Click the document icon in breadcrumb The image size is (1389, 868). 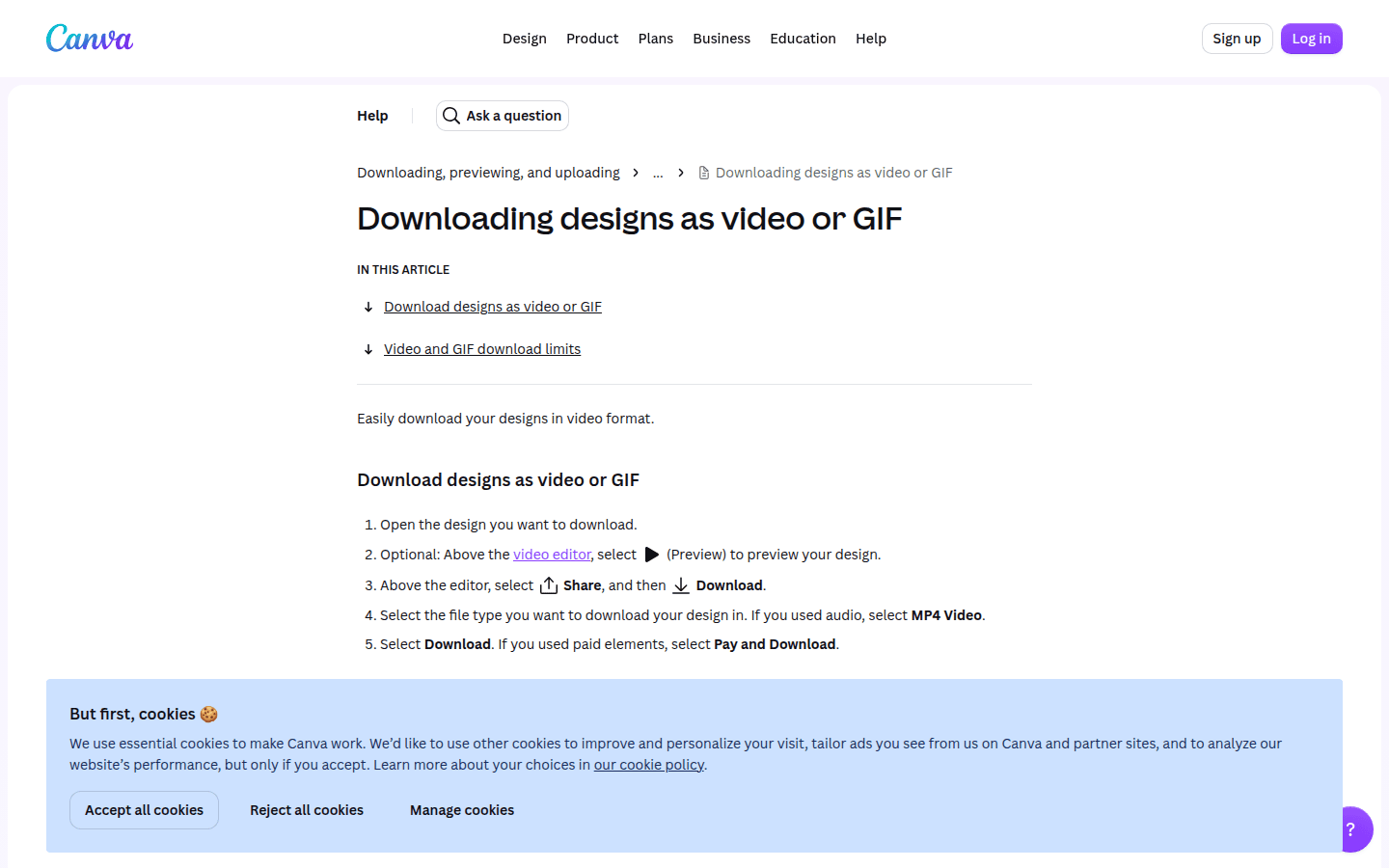(x=704, y=173)
